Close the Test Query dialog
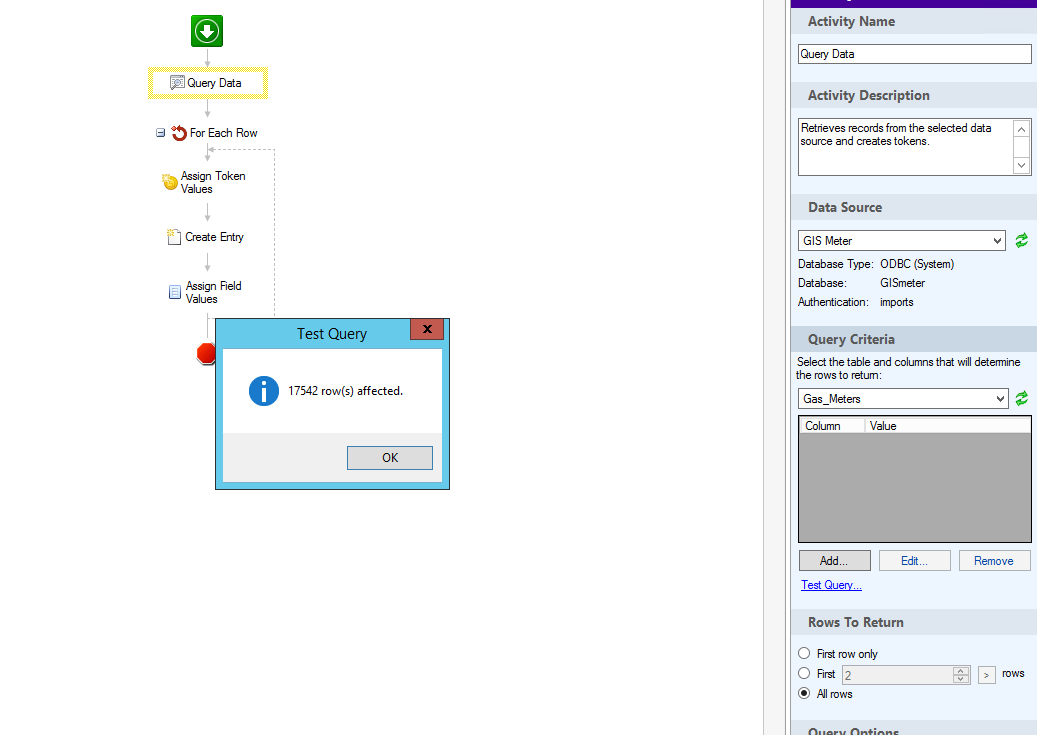 click(427, 329)
